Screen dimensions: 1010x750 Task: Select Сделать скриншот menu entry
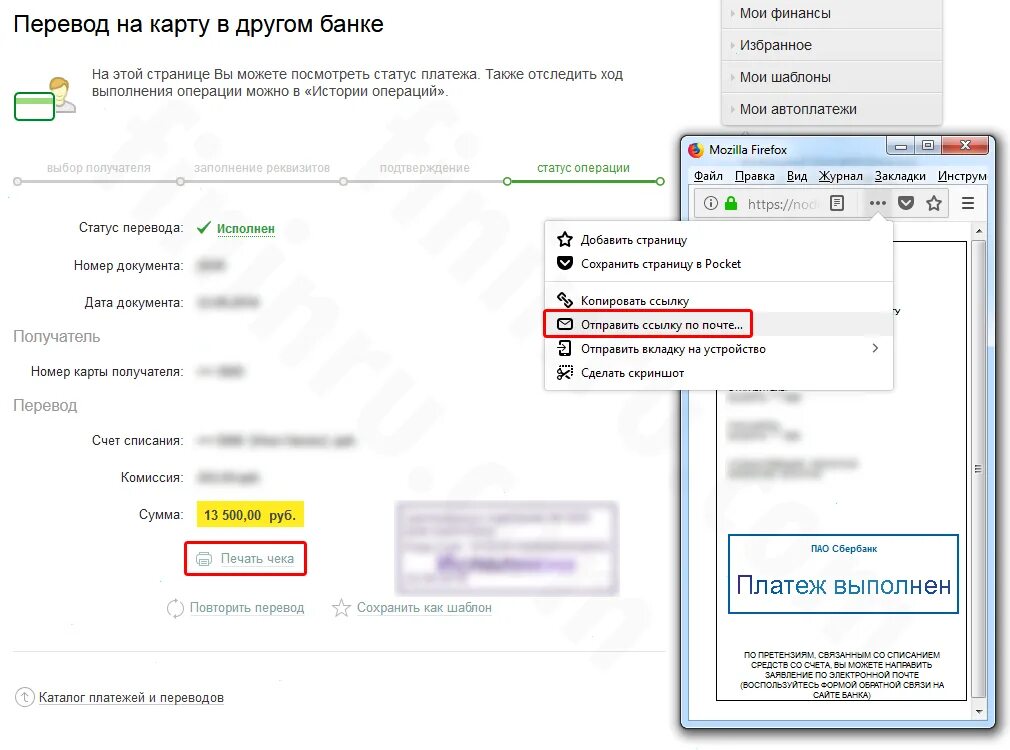[718, 372]
